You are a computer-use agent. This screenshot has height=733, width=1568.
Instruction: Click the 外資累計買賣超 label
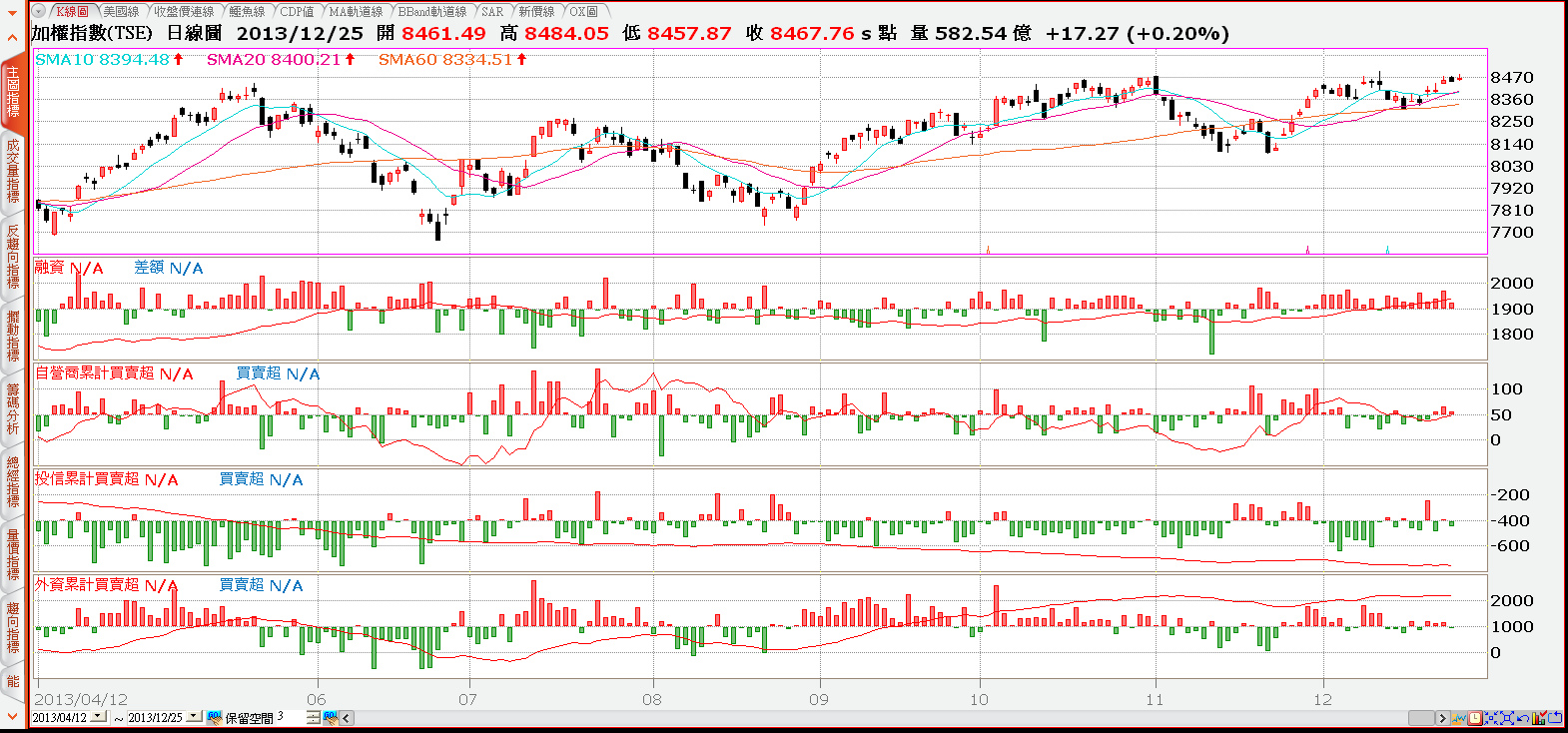(87, 585)
